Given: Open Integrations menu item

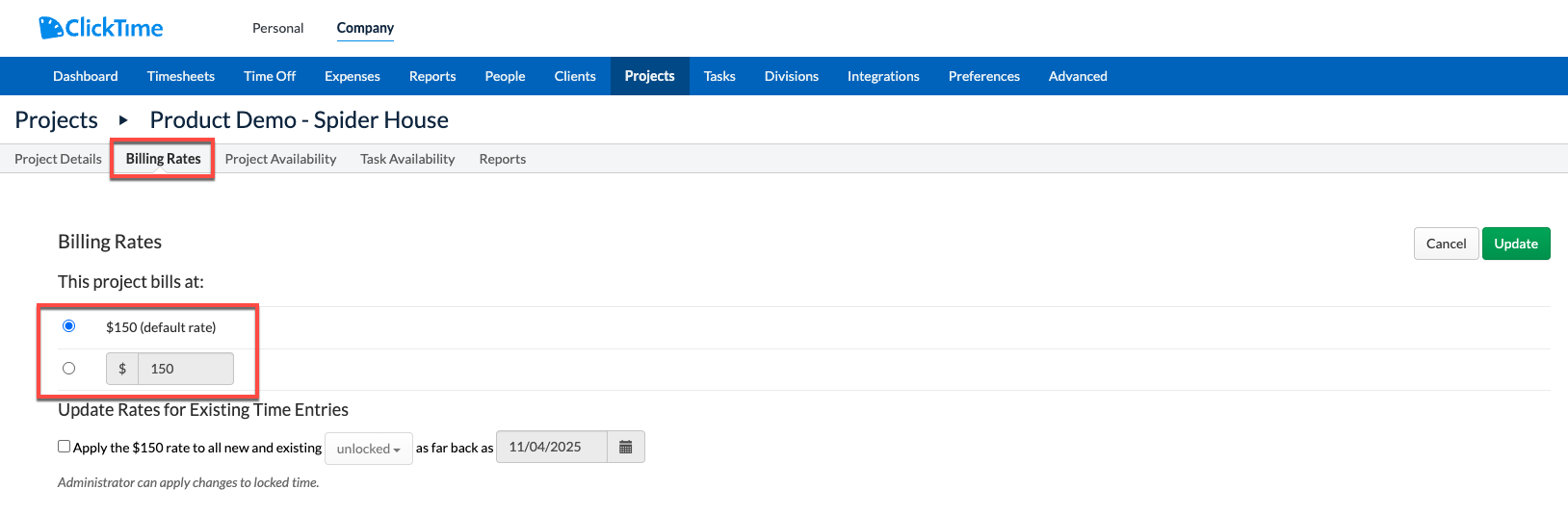Looking at the screenshot, I should click(x=883, y=76).
